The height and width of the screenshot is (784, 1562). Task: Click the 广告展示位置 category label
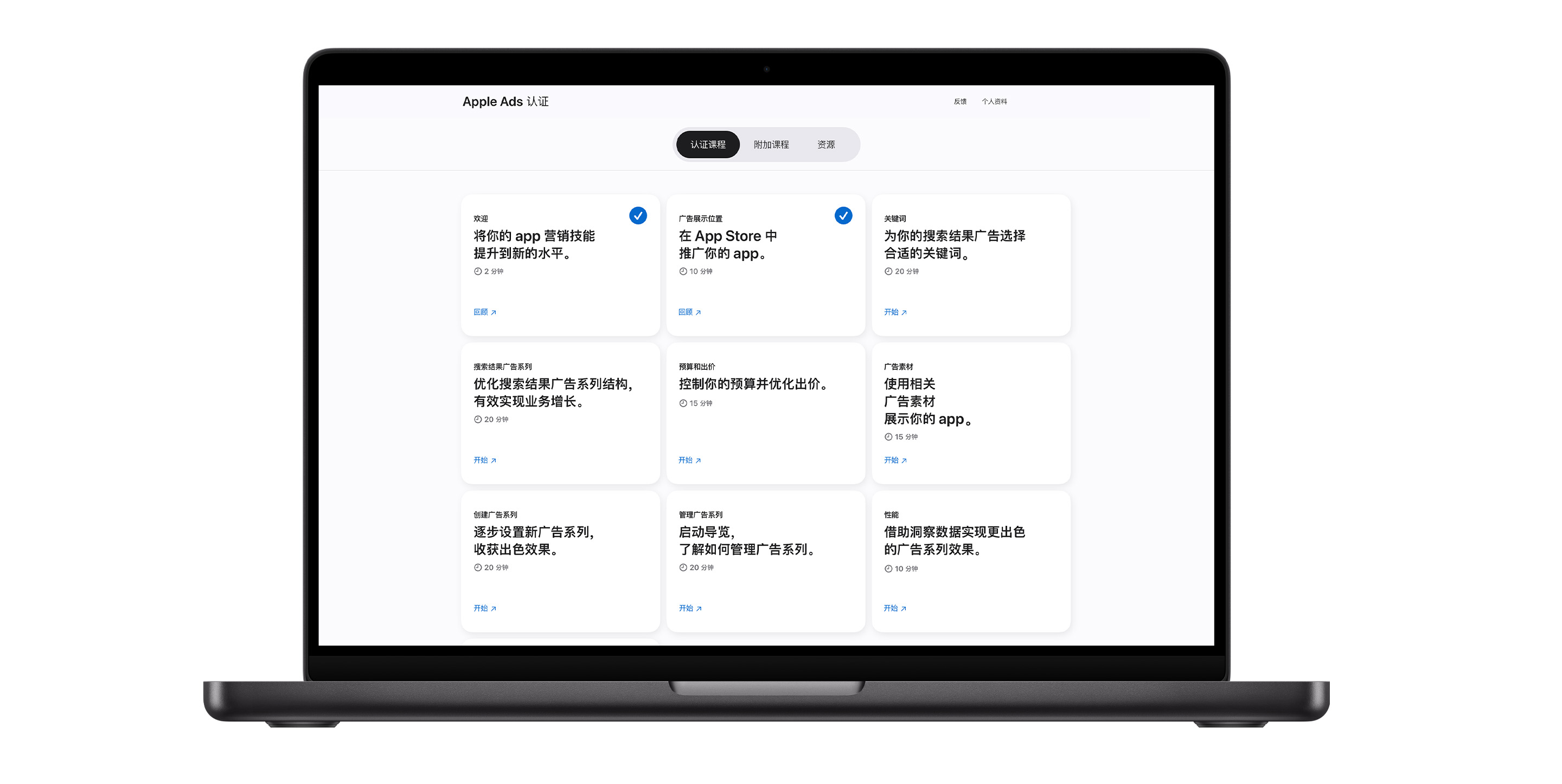(x=700, y=219)
